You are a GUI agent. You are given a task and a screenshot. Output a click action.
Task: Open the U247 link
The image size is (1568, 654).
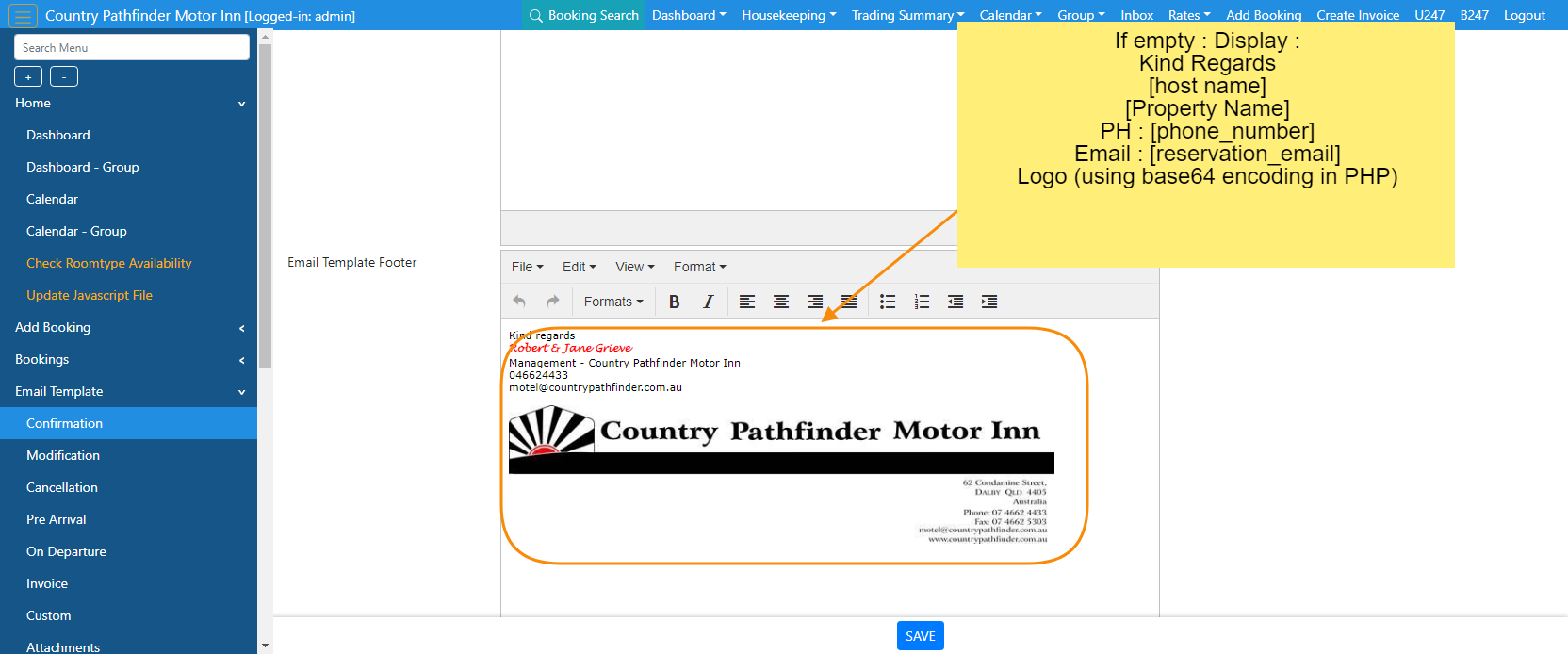[1429, 15]
